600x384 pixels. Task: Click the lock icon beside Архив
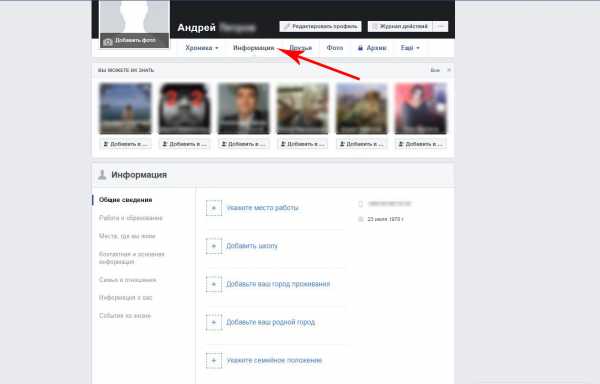[x=360, y=48]
